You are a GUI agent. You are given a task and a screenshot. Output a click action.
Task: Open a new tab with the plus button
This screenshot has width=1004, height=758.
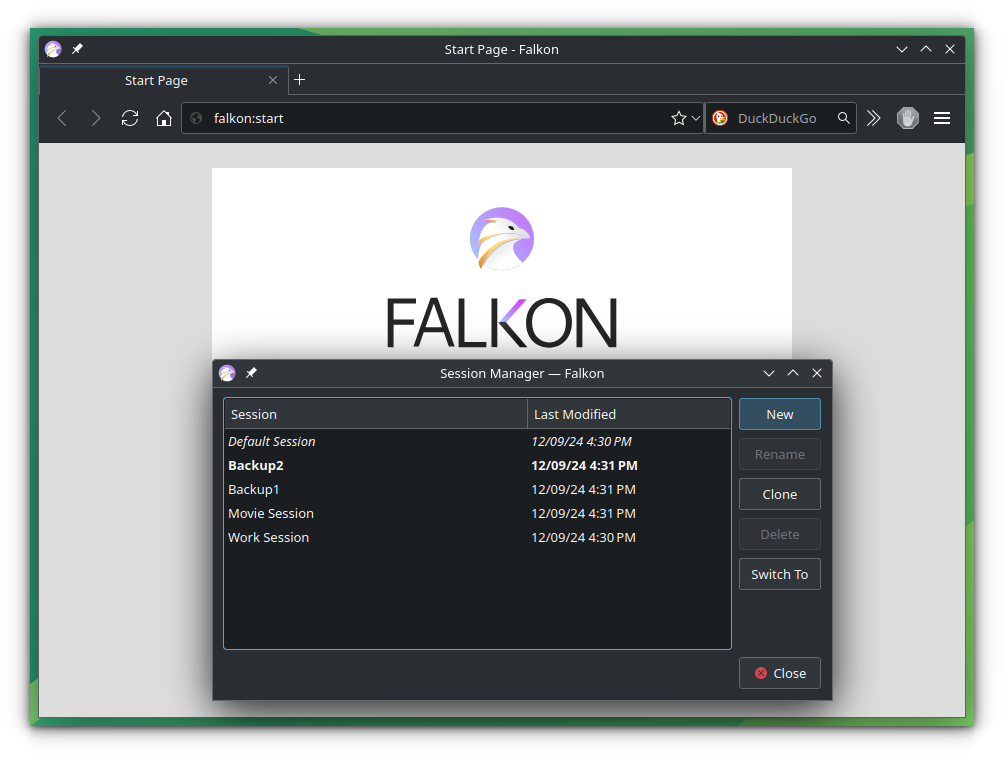click(x=299, y=79)
